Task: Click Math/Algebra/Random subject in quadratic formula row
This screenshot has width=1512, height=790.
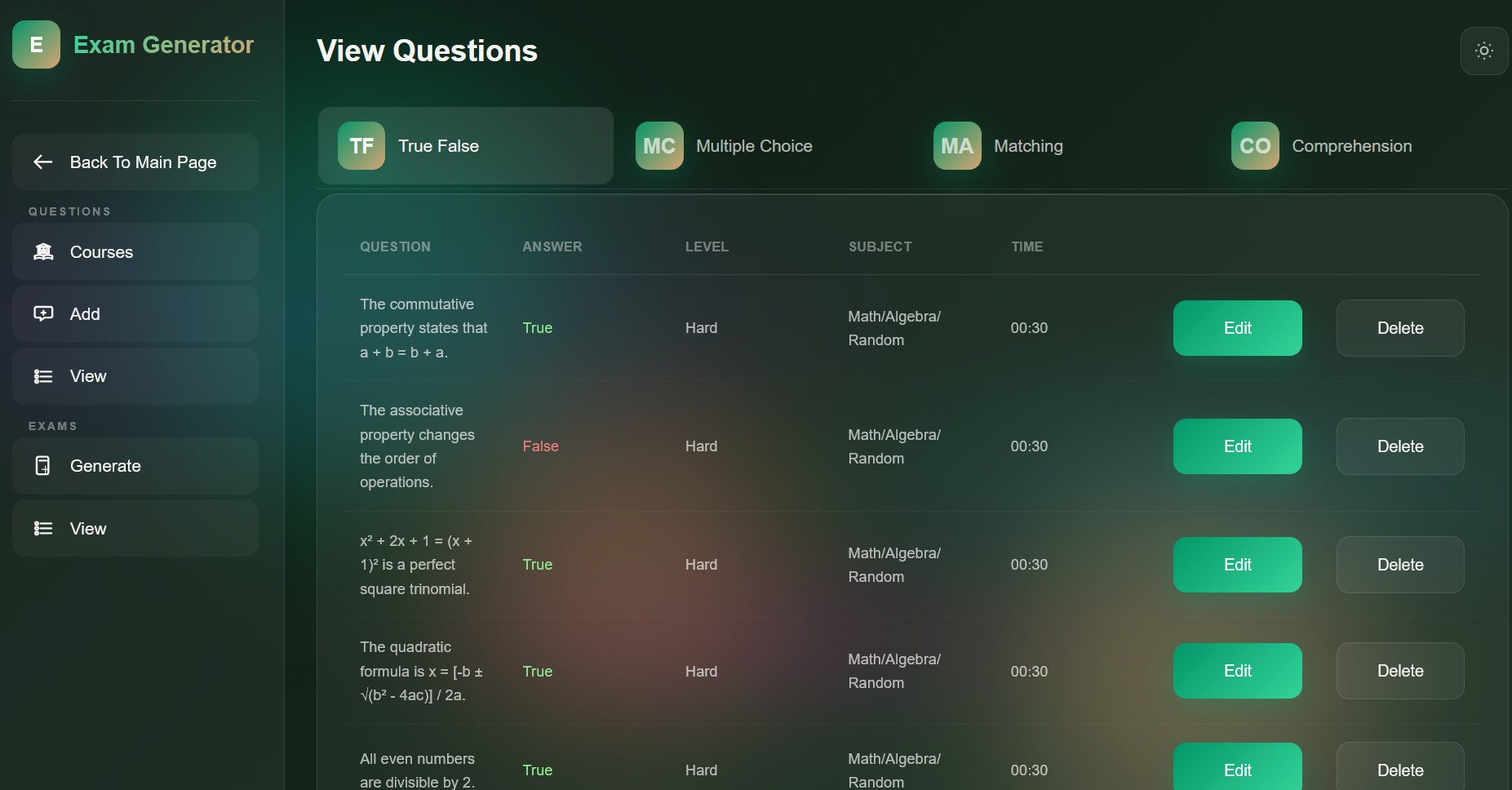Action: [894, 671]
